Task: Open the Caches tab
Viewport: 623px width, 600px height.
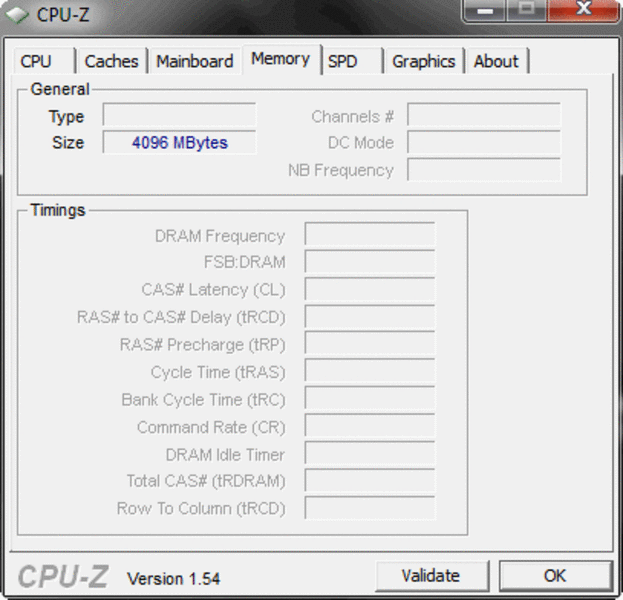Action: point(112,61)
